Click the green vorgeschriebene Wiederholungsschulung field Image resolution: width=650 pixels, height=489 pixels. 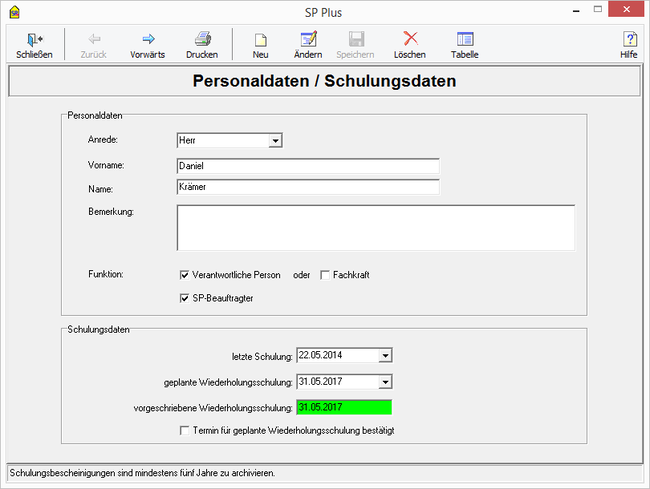(x=344, y=407)
